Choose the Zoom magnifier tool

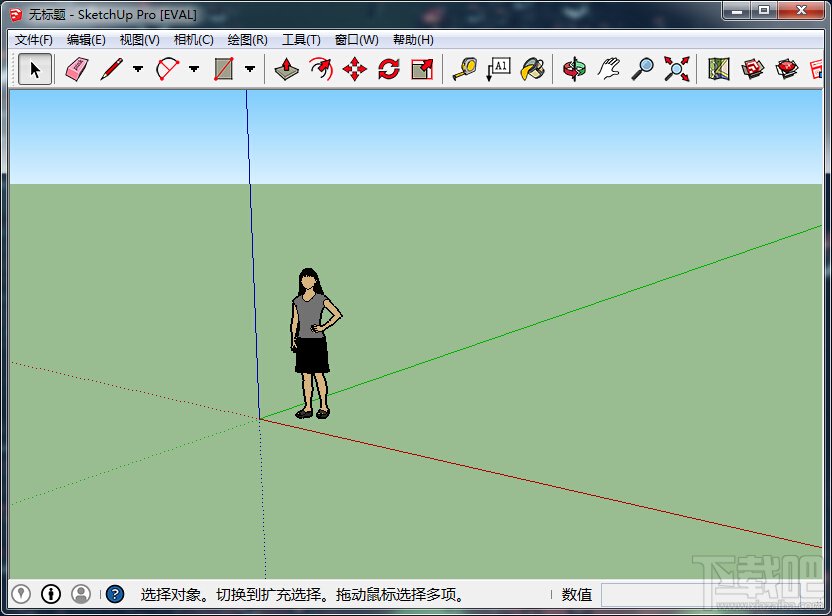pos(643,69)
